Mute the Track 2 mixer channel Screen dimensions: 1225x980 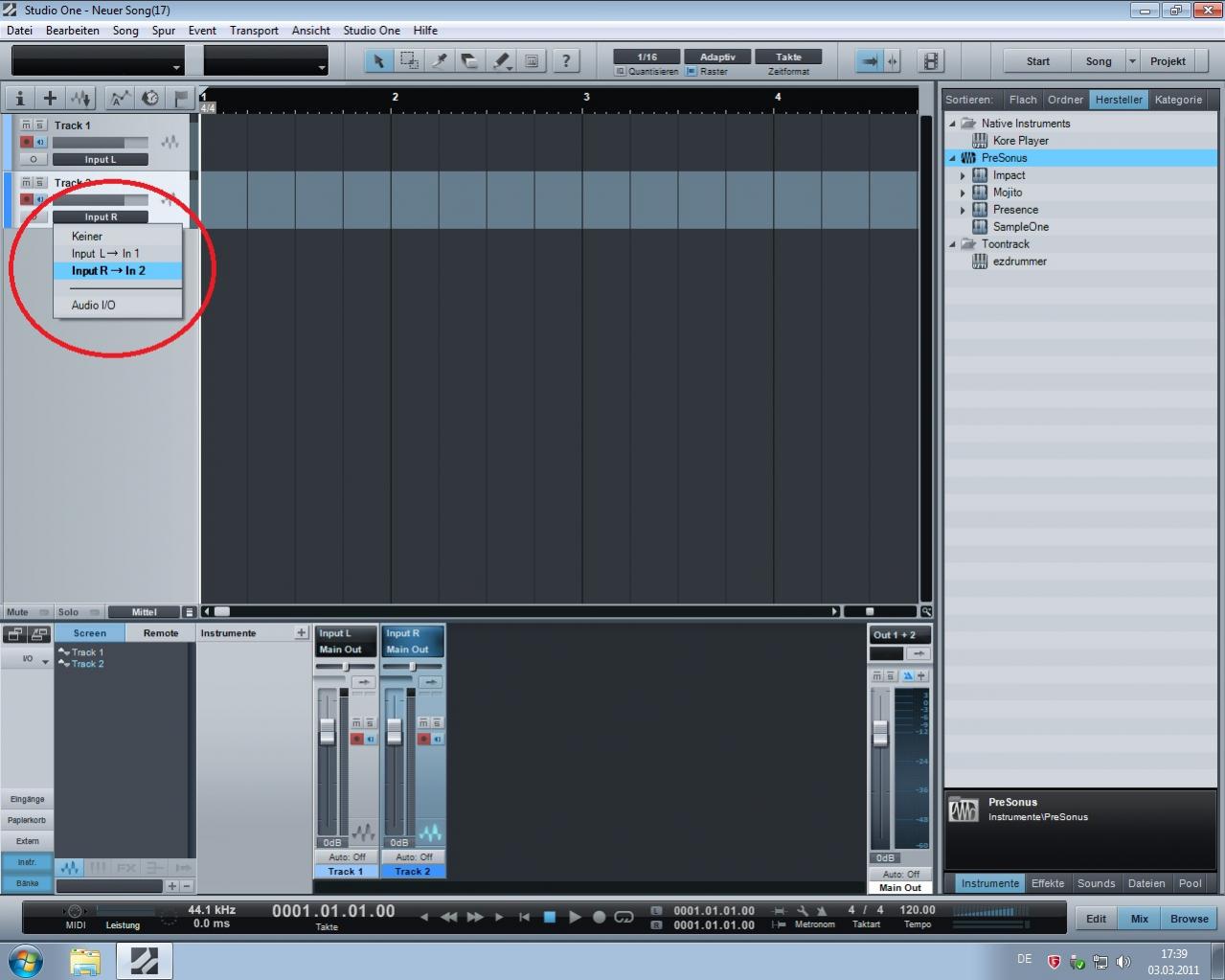coord(424,723)
